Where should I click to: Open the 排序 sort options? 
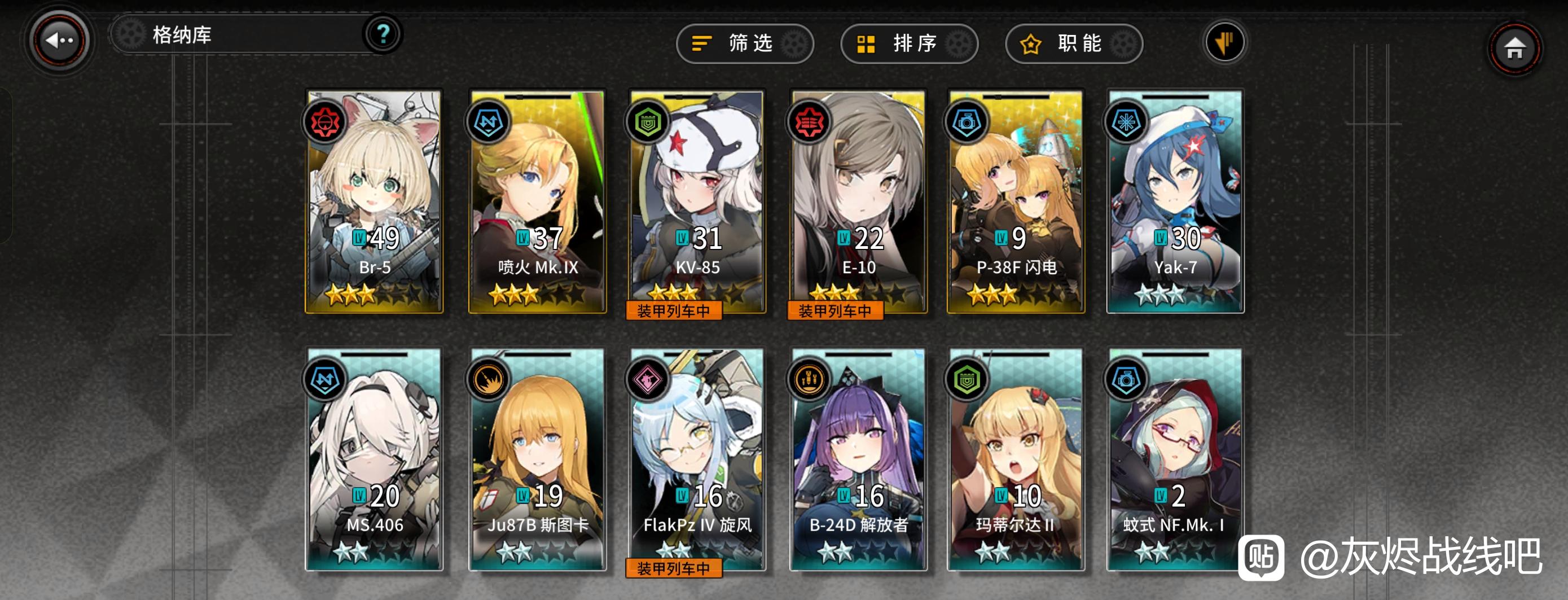909,43
